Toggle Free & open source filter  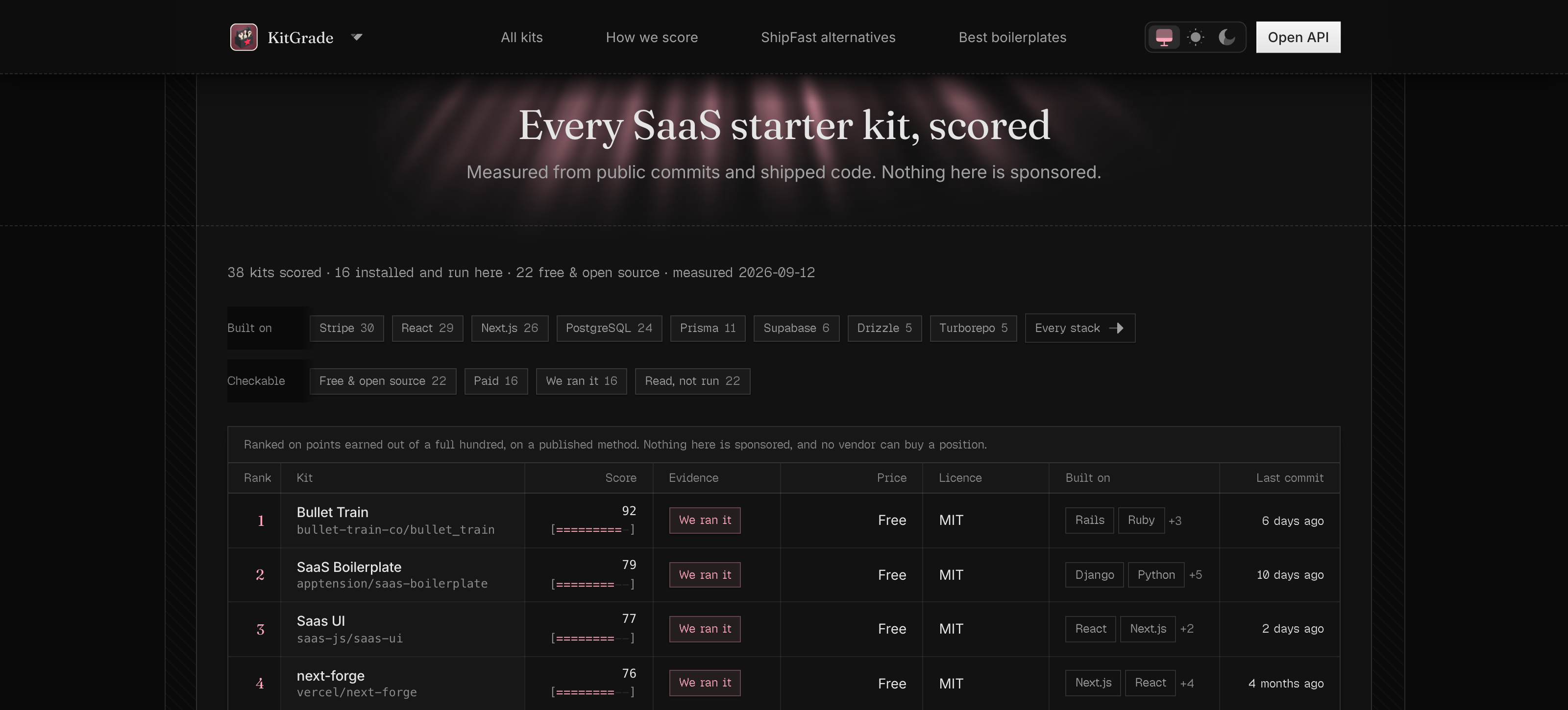point(382,381)
